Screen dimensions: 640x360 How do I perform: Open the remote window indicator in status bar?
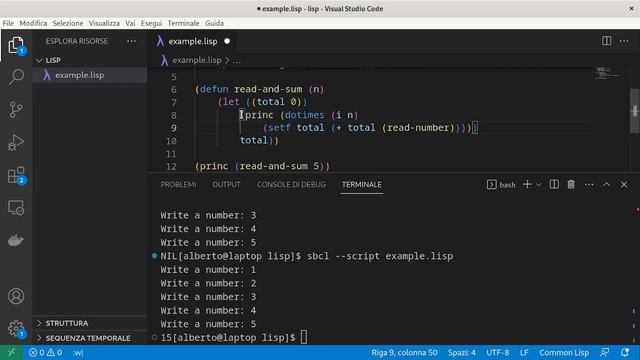[x=11, y=353]
